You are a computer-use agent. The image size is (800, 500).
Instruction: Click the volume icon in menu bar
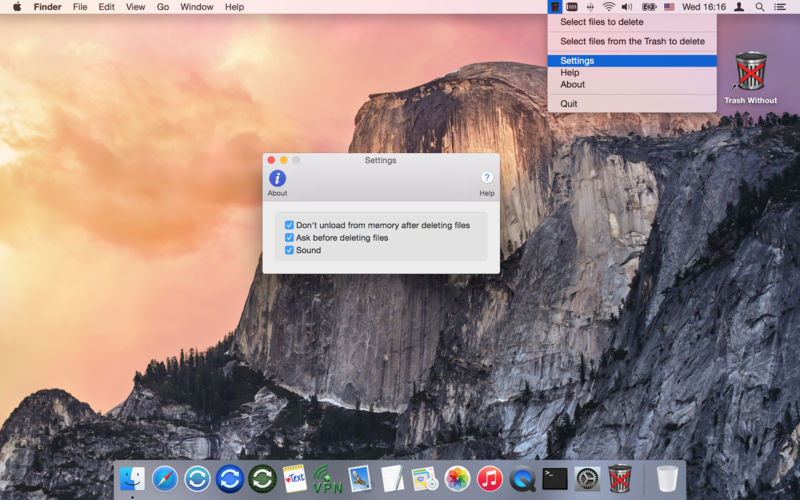tap(627, 7)
